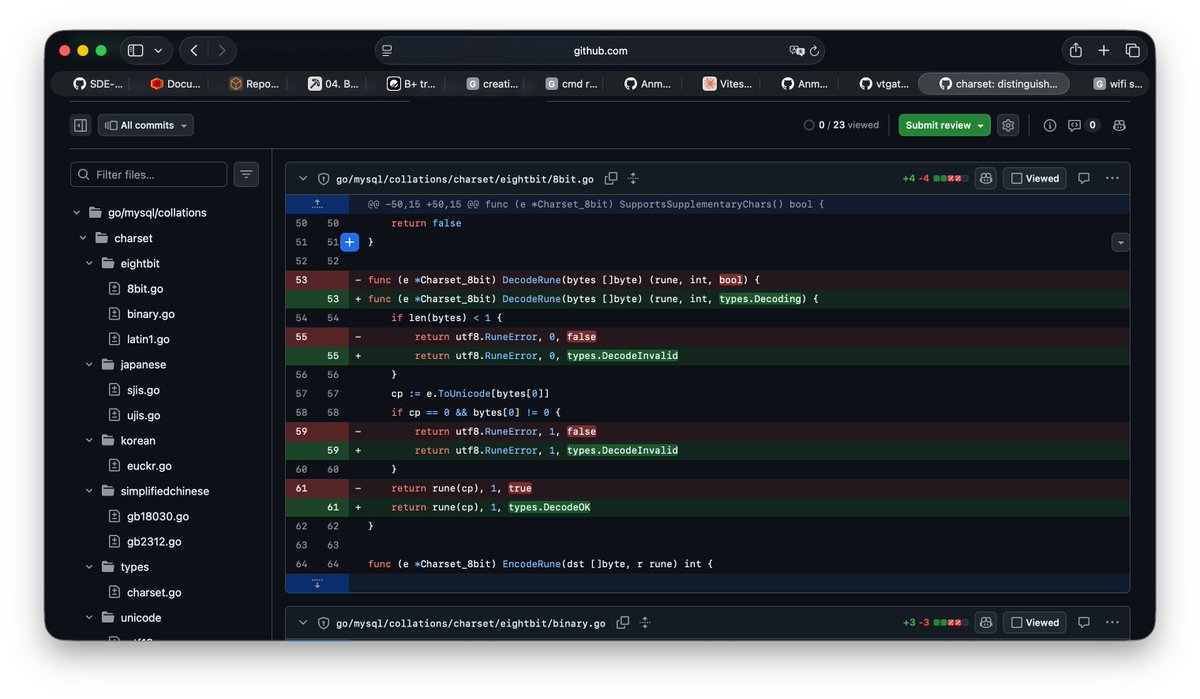
Task: Open diff view settings gear icon
Action: click(1008, 125)
